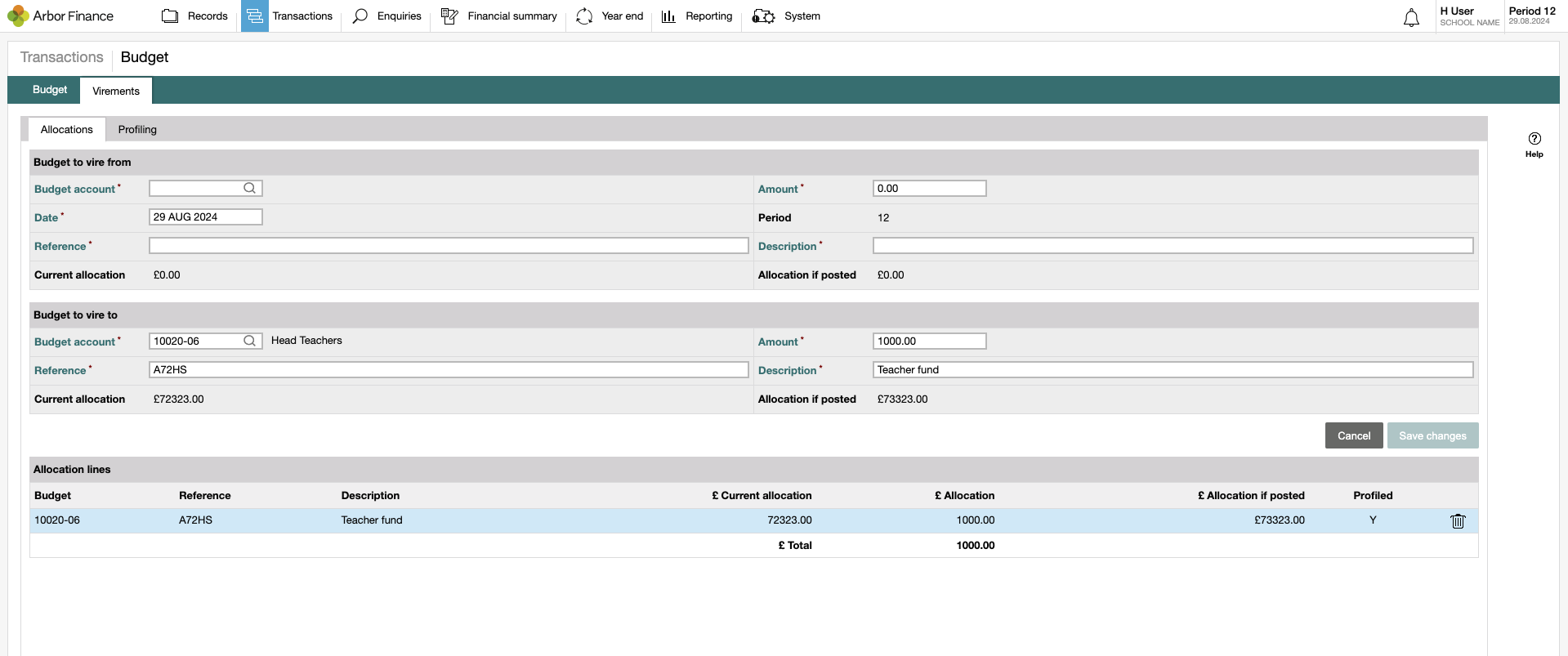1568x656 pixels.
Task: Switch to the Budget tab
Action: 50,90
